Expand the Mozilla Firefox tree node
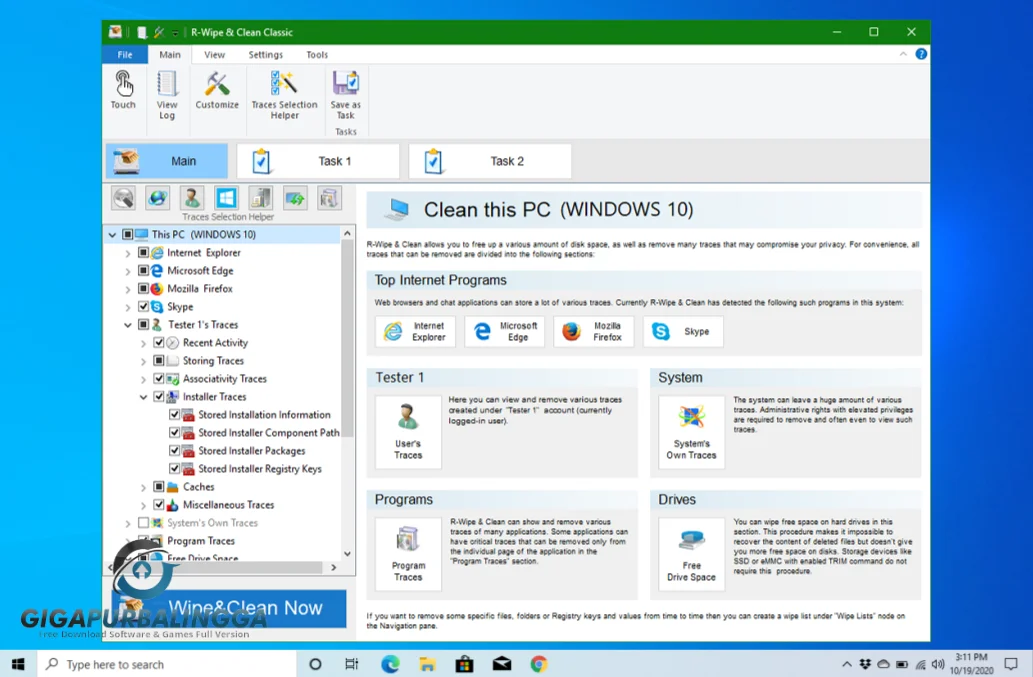Viewport: 1033px width, 677px height. (x=128, y=289)
